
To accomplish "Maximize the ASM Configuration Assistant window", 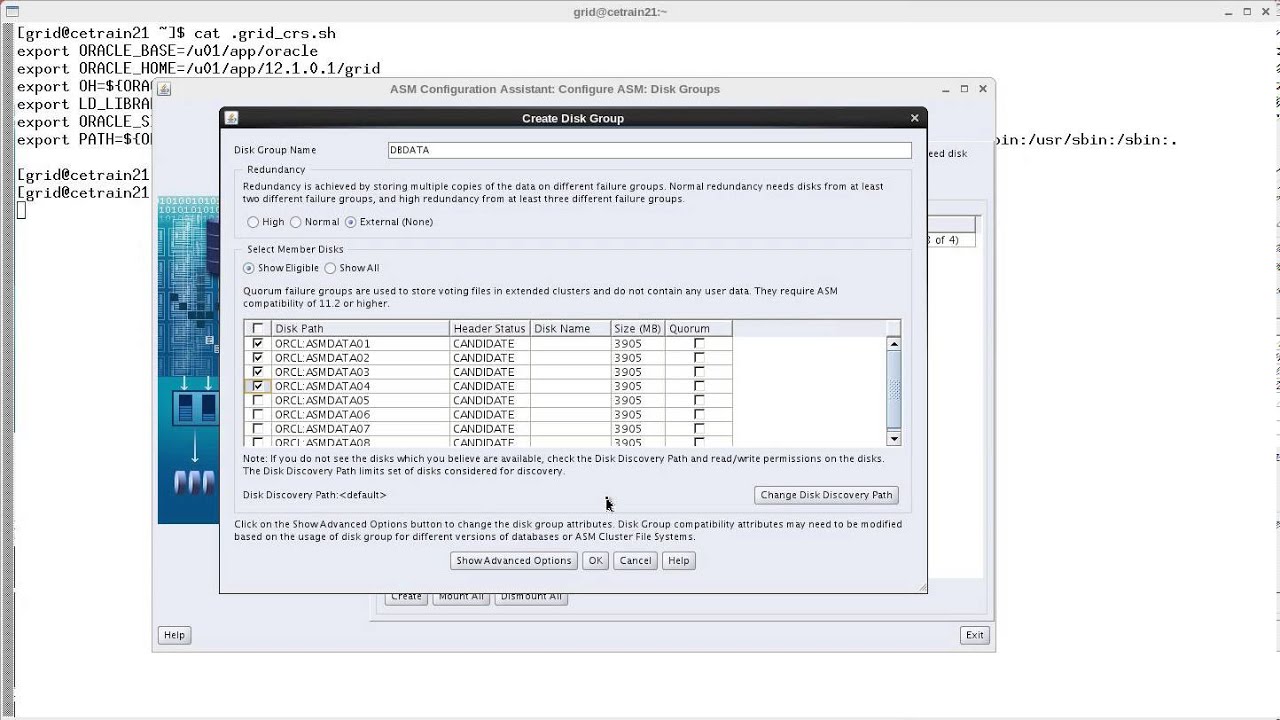I will point(964,89).
